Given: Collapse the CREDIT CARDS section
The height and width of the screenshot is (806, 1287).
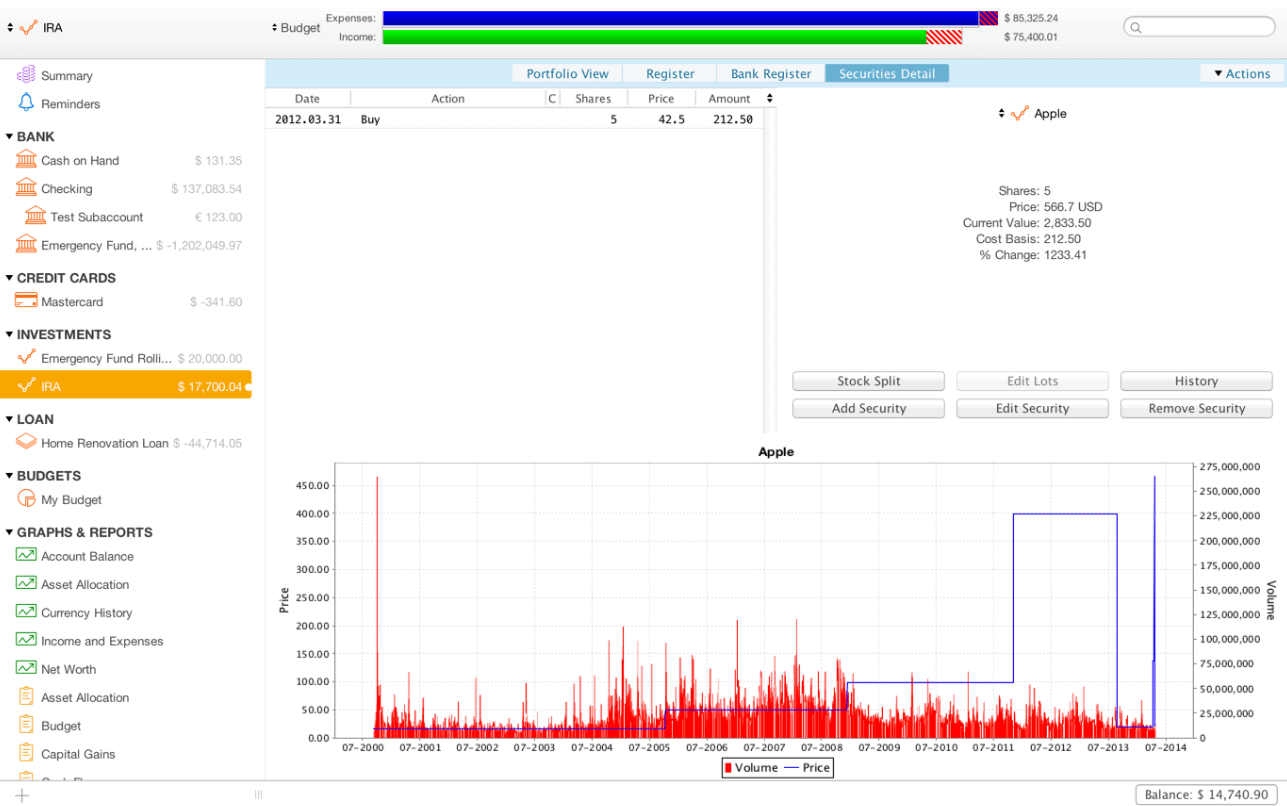Looking at the screenshot, I should [9, 278].
